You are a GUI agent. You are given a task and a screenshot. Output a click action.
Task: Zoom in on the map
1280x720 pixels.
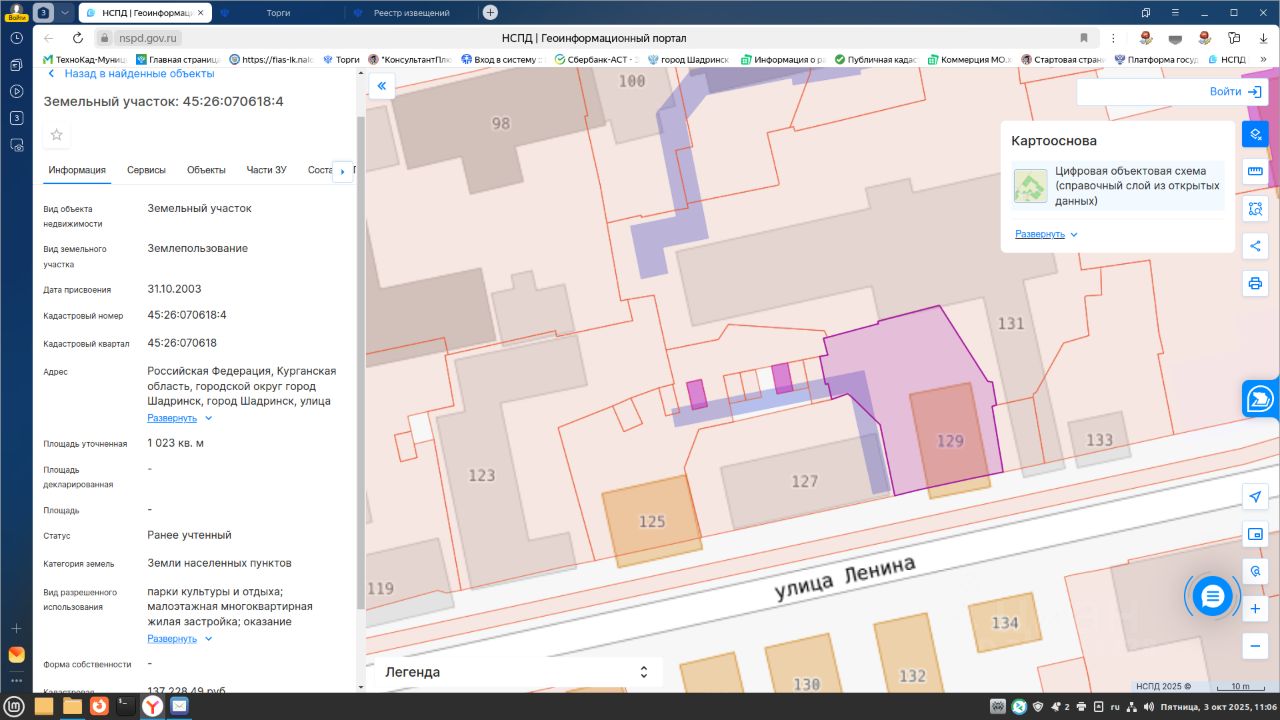tap(1255, 608)
